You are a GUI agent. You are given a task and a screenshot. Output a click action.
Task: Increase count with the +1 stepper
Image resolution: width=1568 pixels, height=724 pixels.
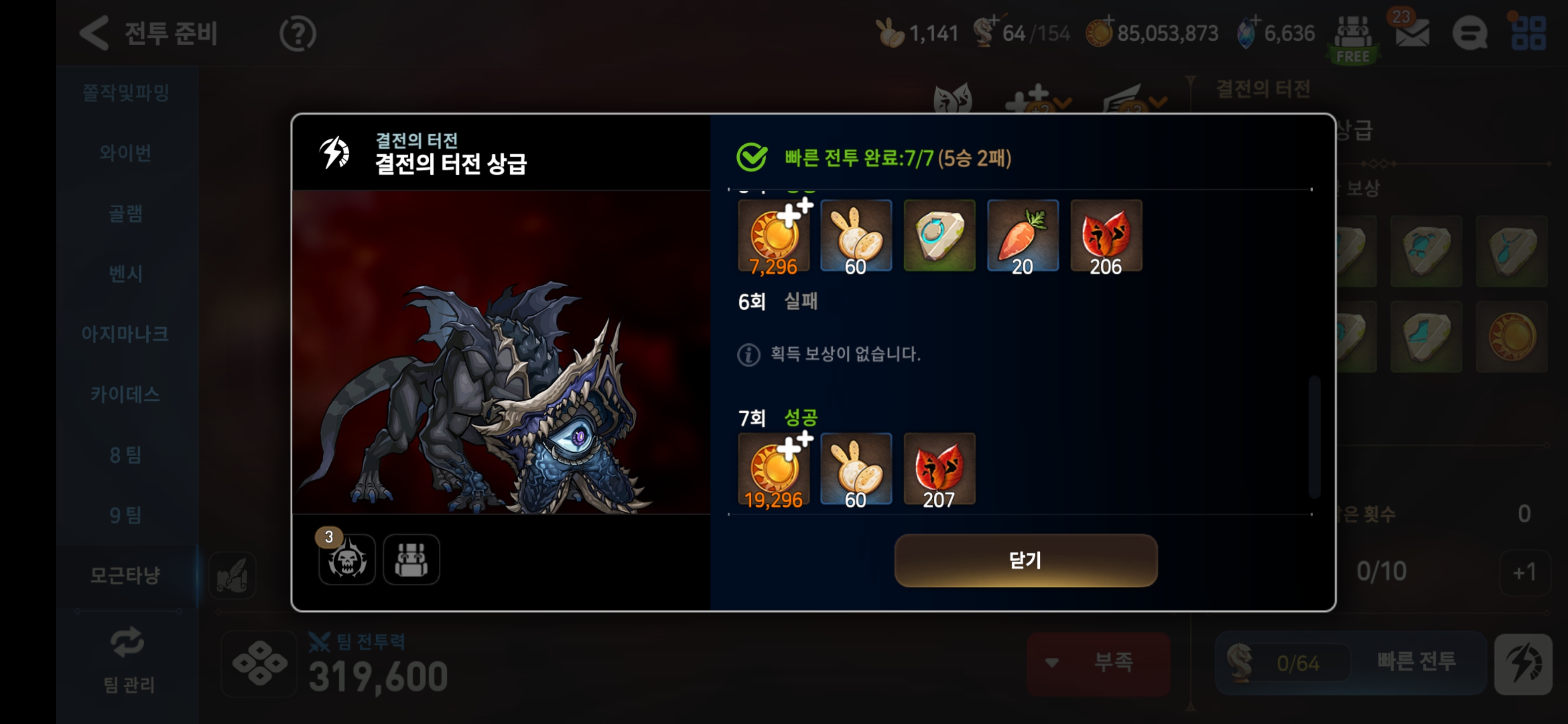click(1525, 572)
